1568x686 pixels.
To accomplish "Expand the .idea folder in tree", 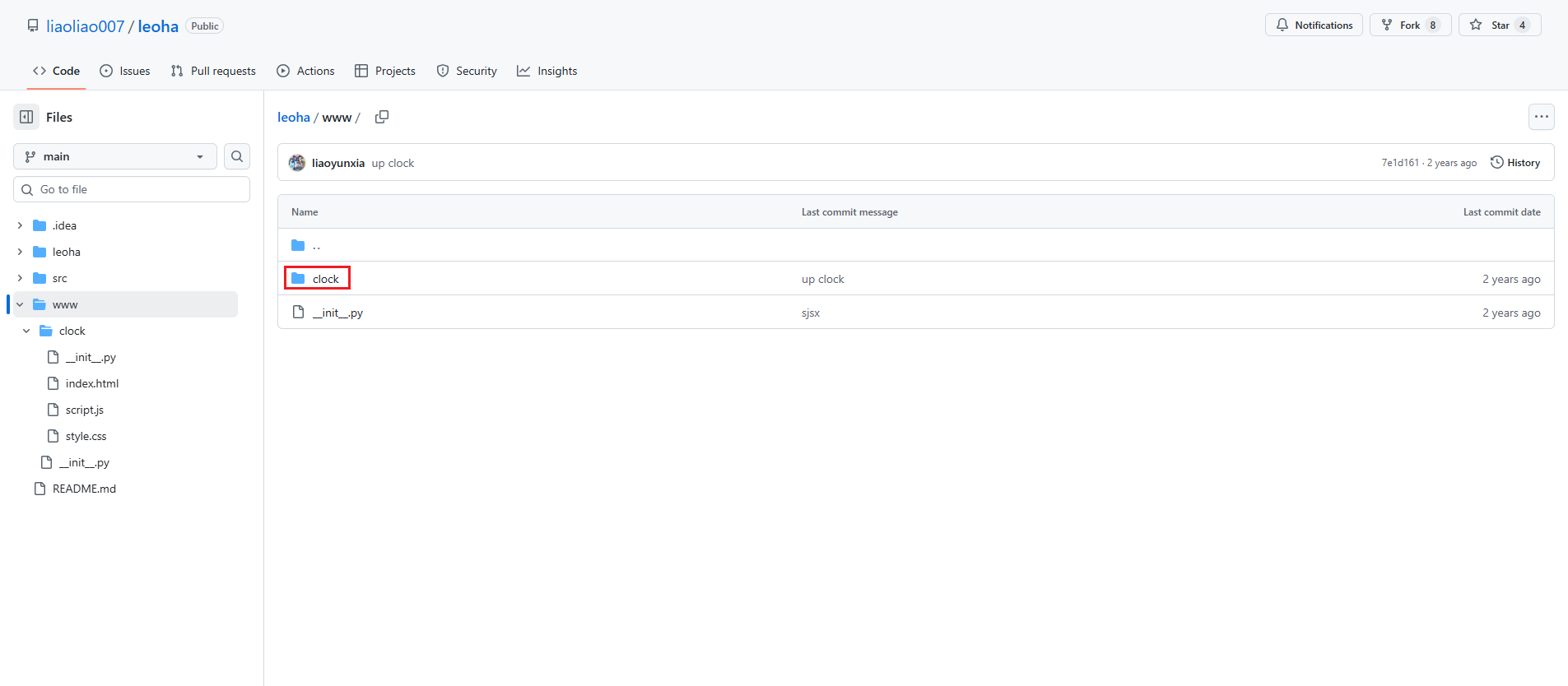I will 20,225.
